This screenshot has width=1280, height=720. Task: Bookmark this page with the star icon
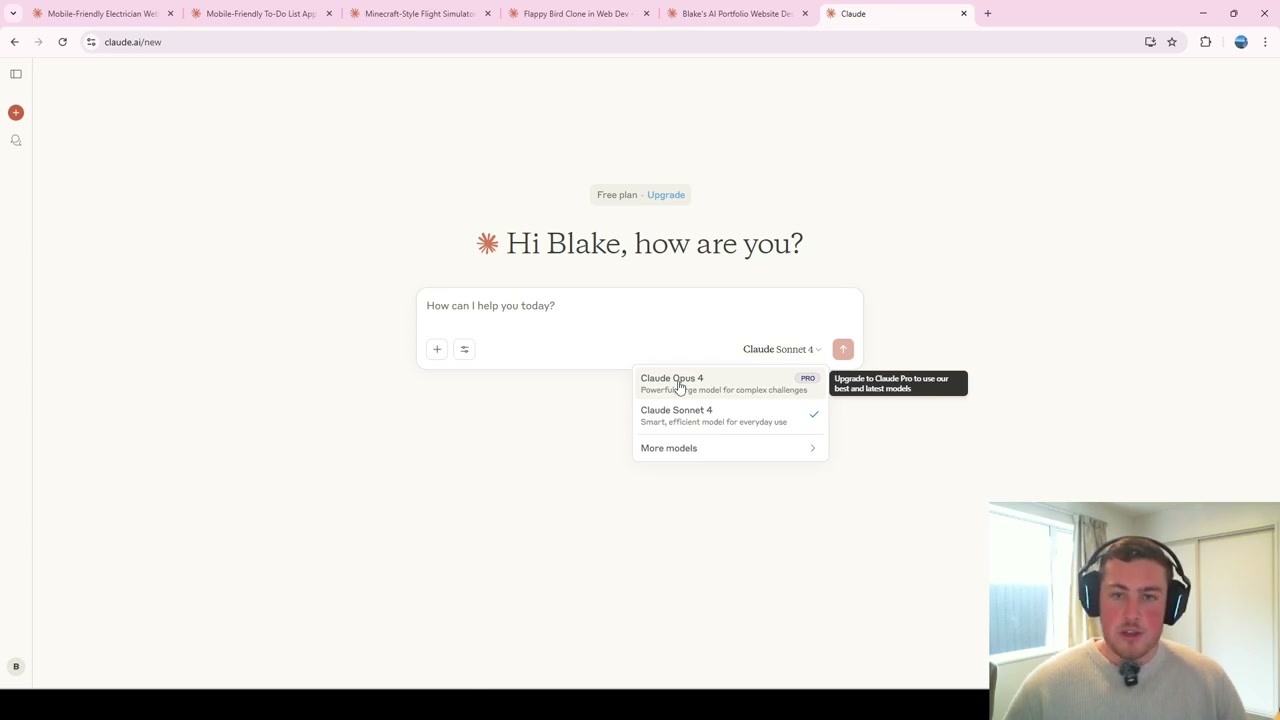1172,42
